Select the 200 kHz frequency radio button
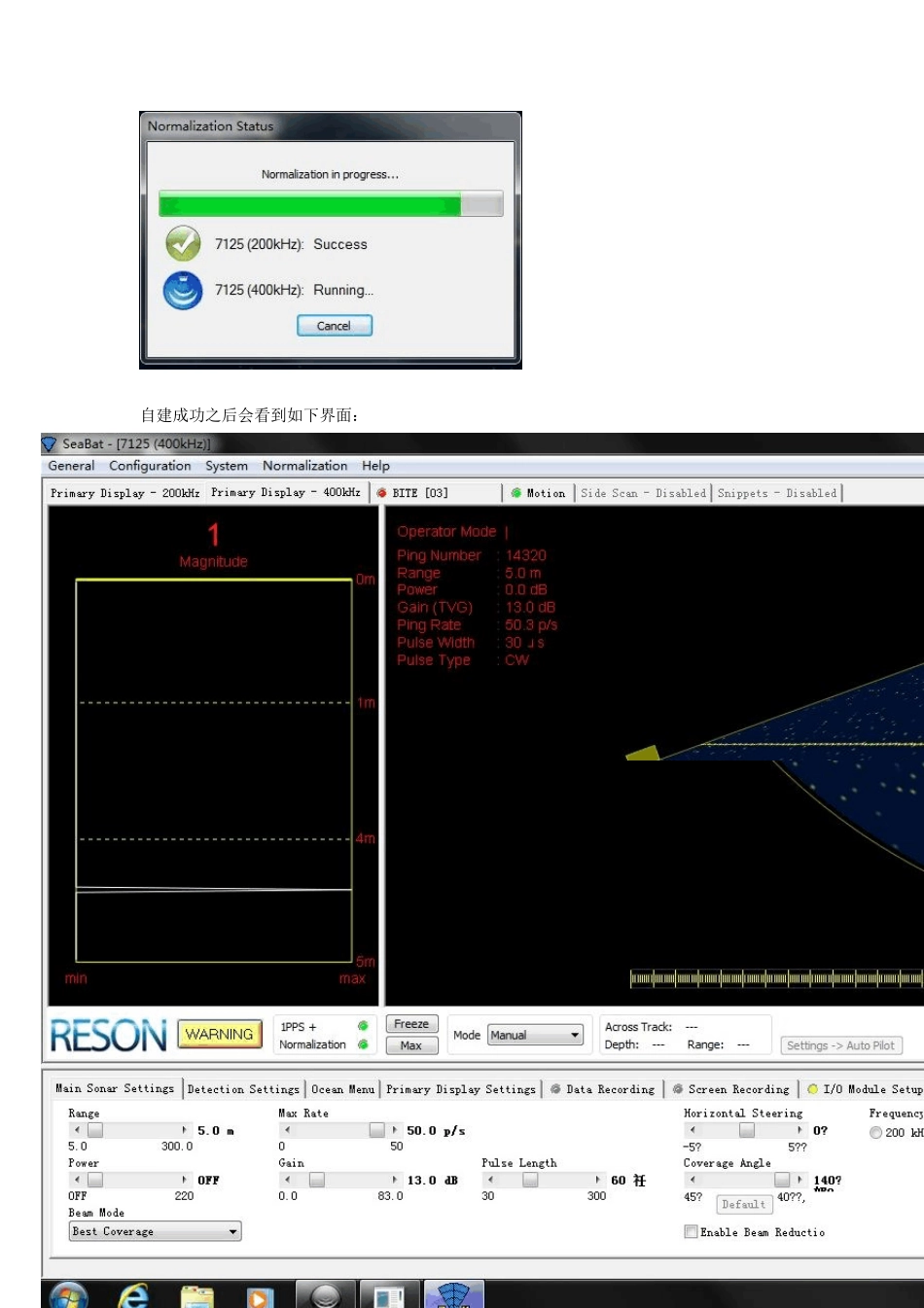 [x=875, y=1133]
